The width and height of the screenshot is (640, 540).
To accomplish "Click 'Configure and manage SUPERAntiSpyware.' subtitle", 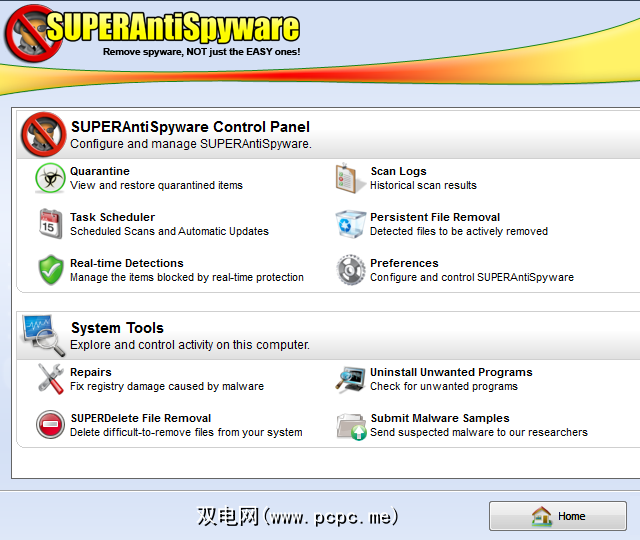I will coord(191,144).
